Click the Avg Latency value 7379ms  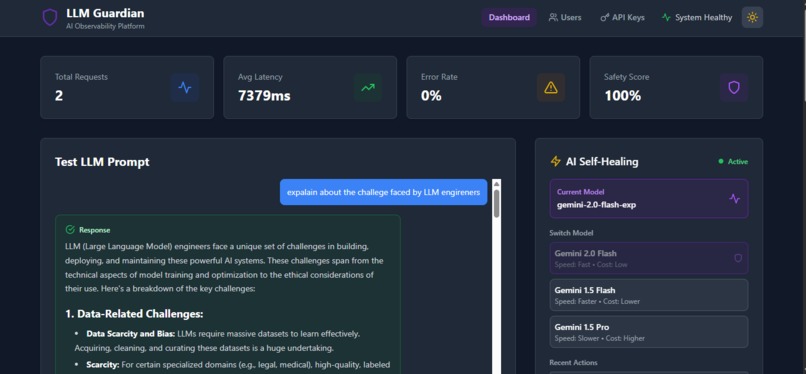point(264,96)
